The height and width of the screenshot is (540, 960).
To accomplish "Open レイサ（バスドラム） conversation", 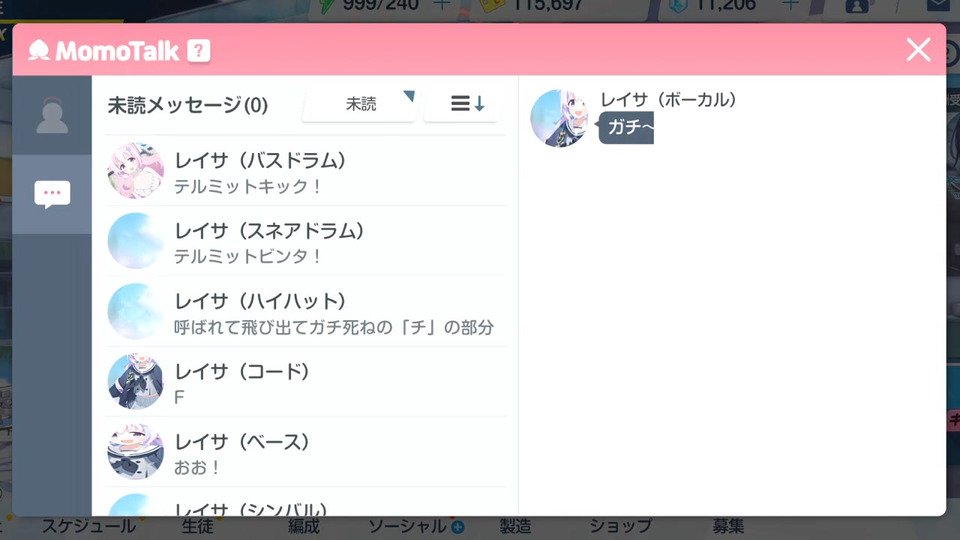I will click(x=306, y=171).
